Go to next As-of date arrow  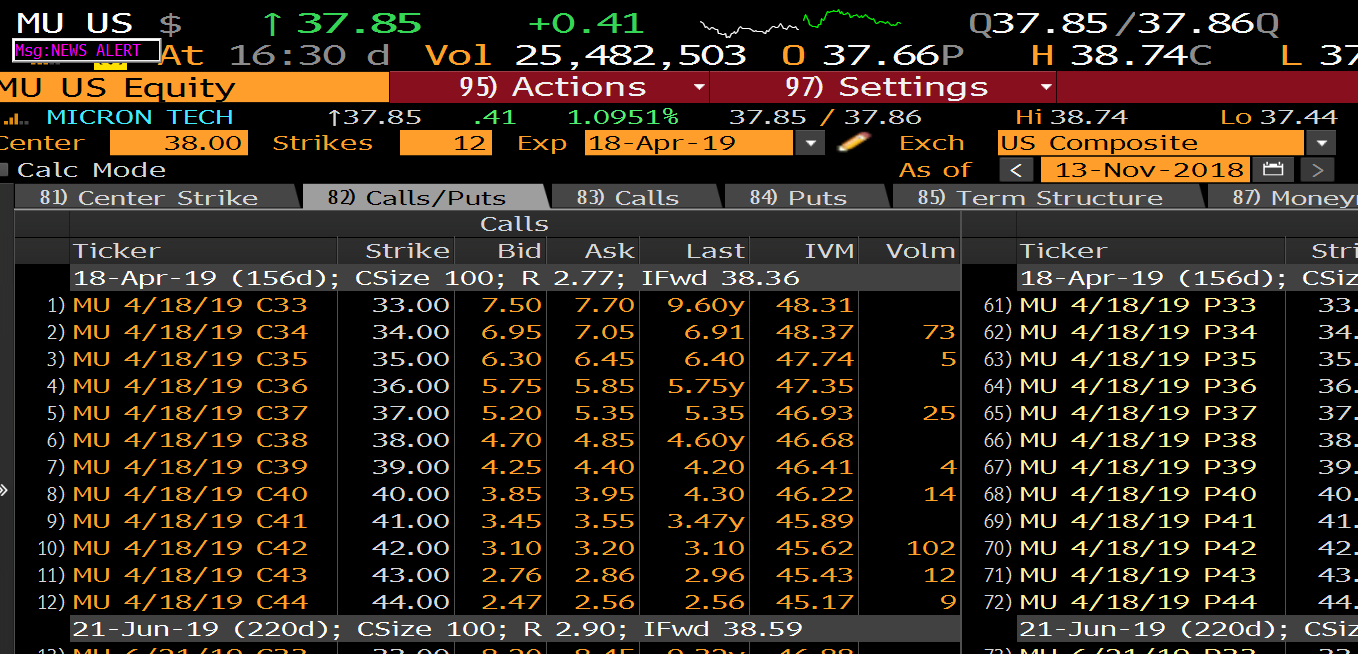point(1318,170)
